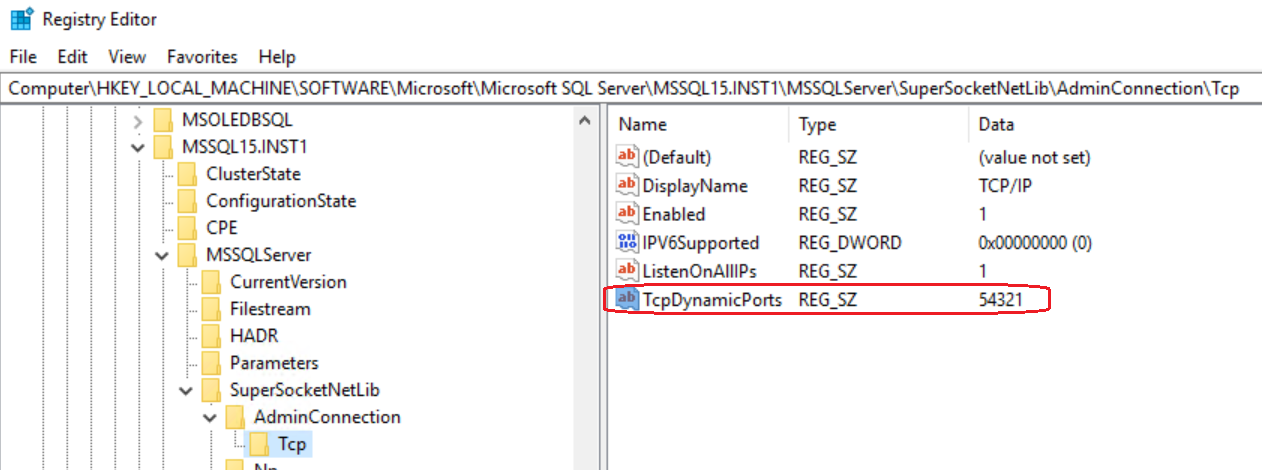Select the CPE folder icon
Screen dimensions: 1262x470
coord(188,228)
